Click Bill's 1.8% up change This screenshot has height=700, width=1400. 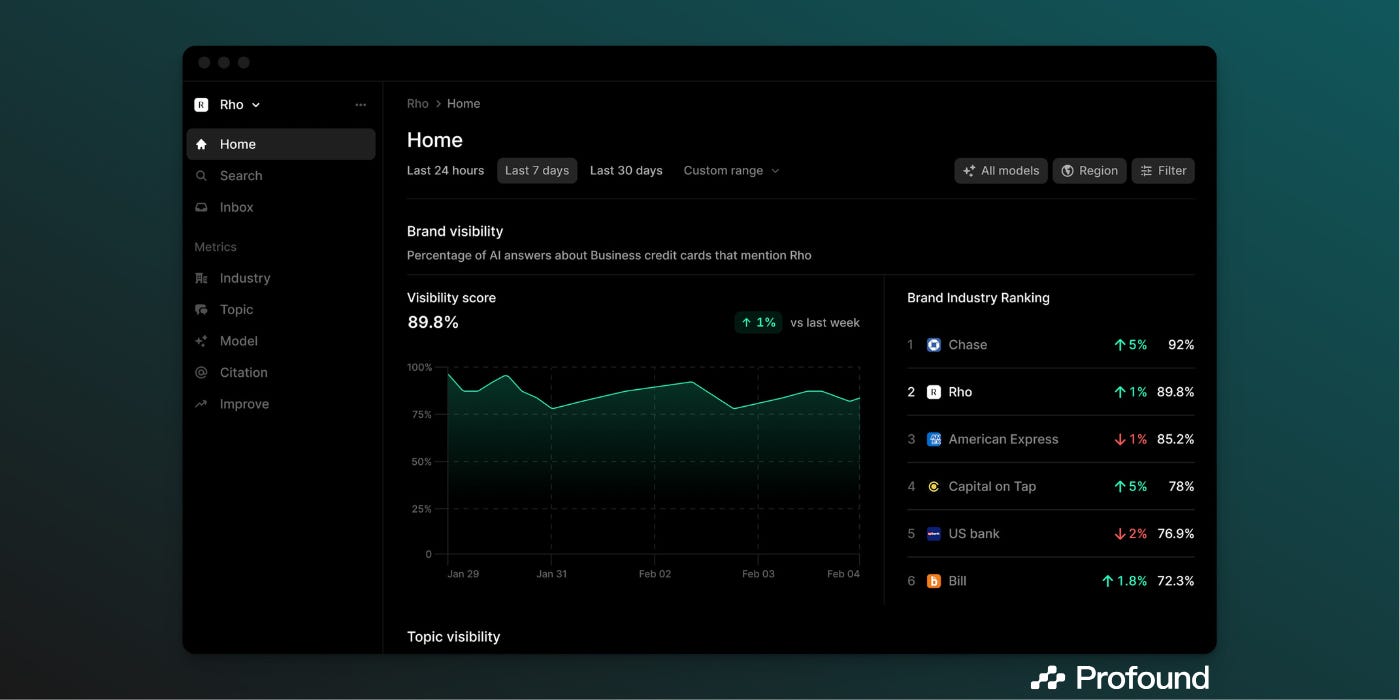tap(1124, 581)
